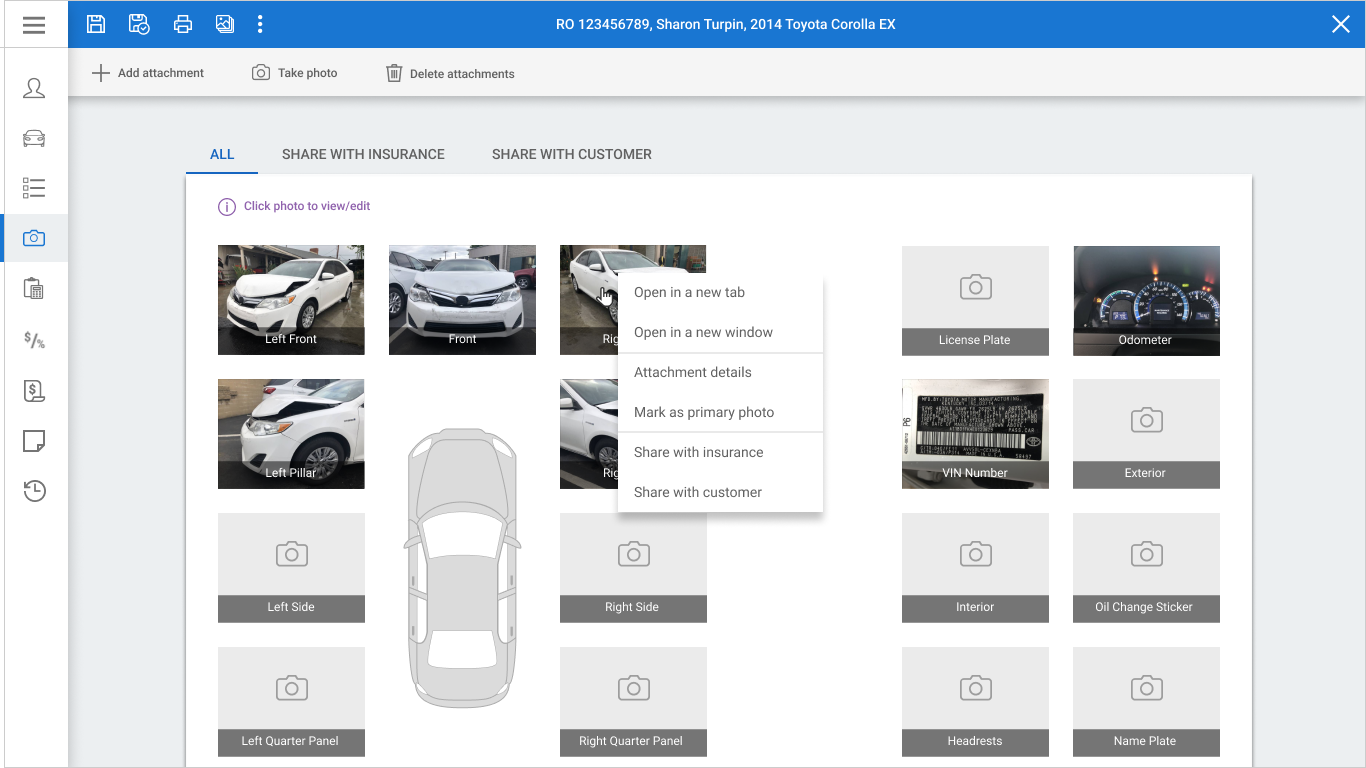The height and width of the screenshot is (768, 1366).
Task: Open the three-dot more options menu
Action: click(x=260, y=24)
